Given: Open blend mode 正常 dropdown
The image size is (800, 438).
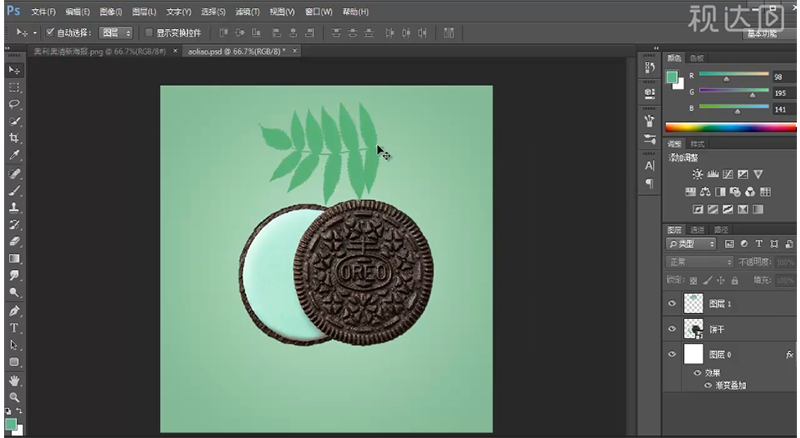Looking at the screenshot, I should coord(699,262).
